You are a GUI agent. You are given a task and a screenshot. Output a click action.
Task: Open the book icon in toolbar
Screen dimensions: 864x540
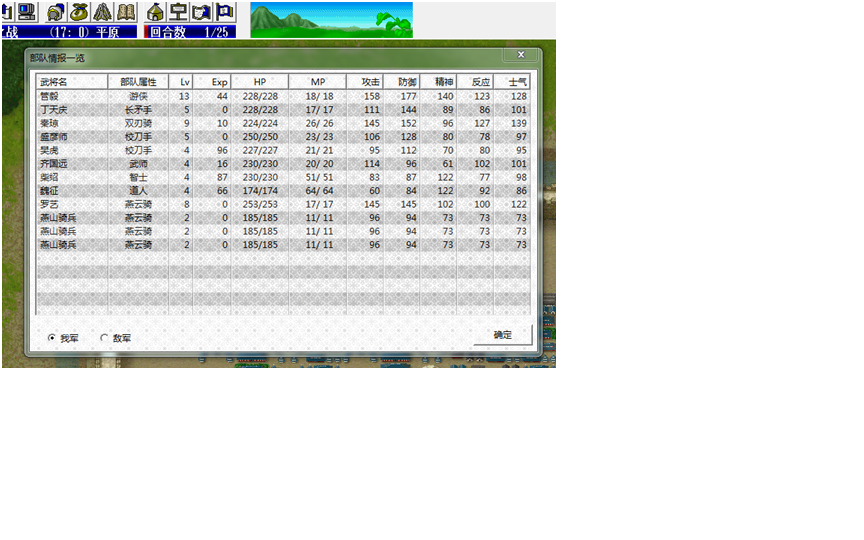click(126, 12)
